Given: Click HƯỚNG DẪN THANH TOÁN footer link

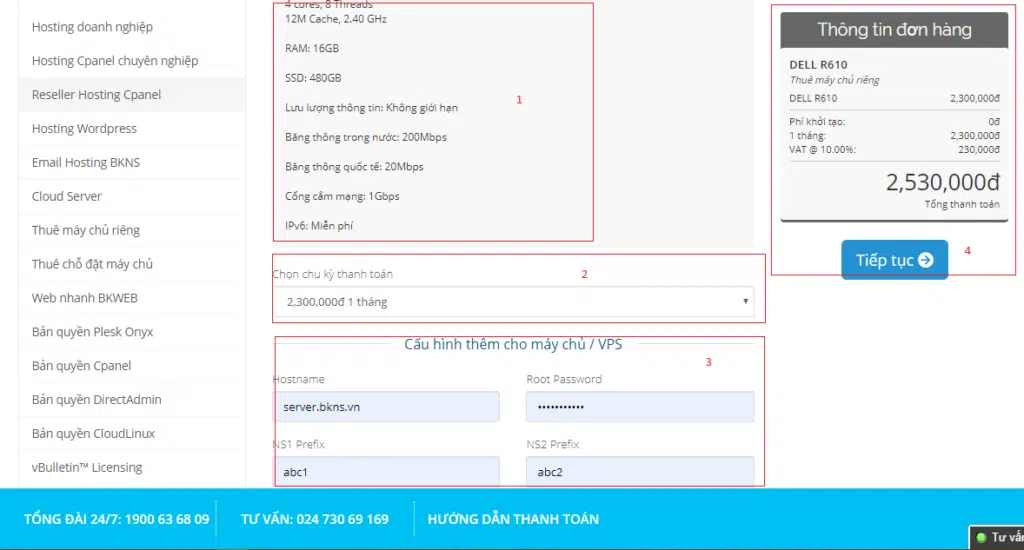Looking at the screenshot, I should pyautogui.click(x=513, y=519).
